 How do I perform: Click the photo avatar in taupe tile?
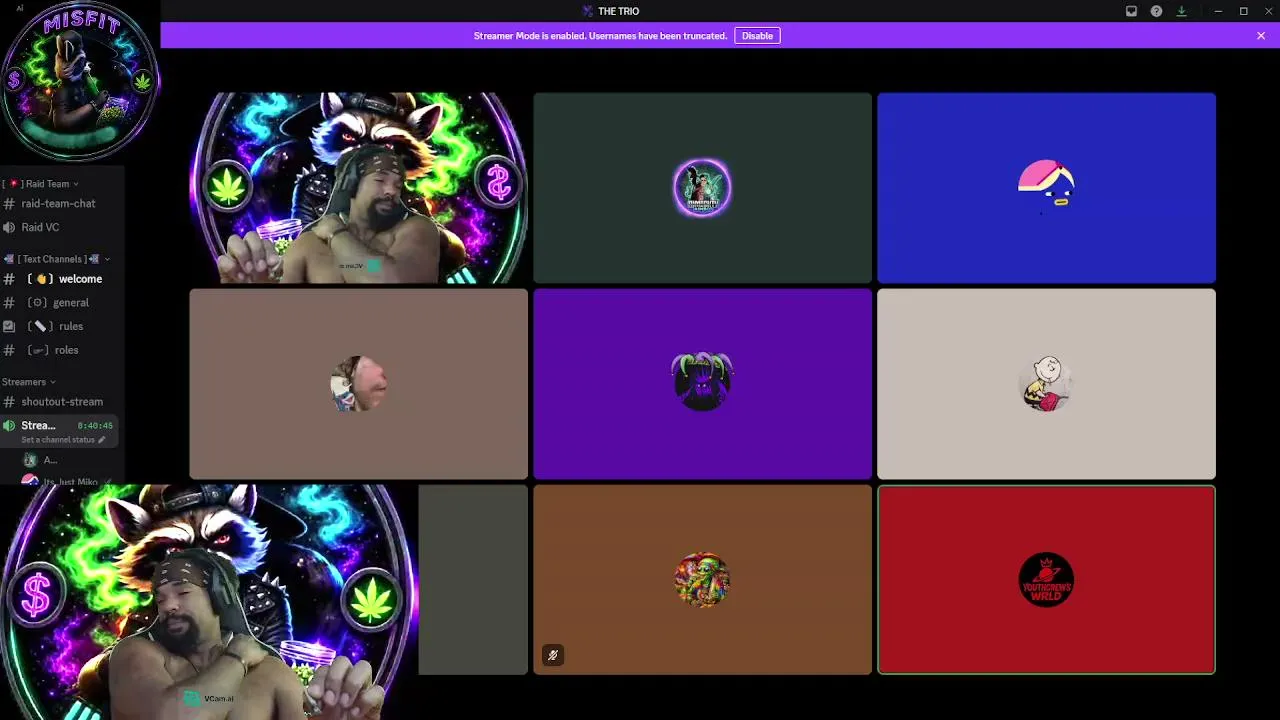click(x=358, y=384)
